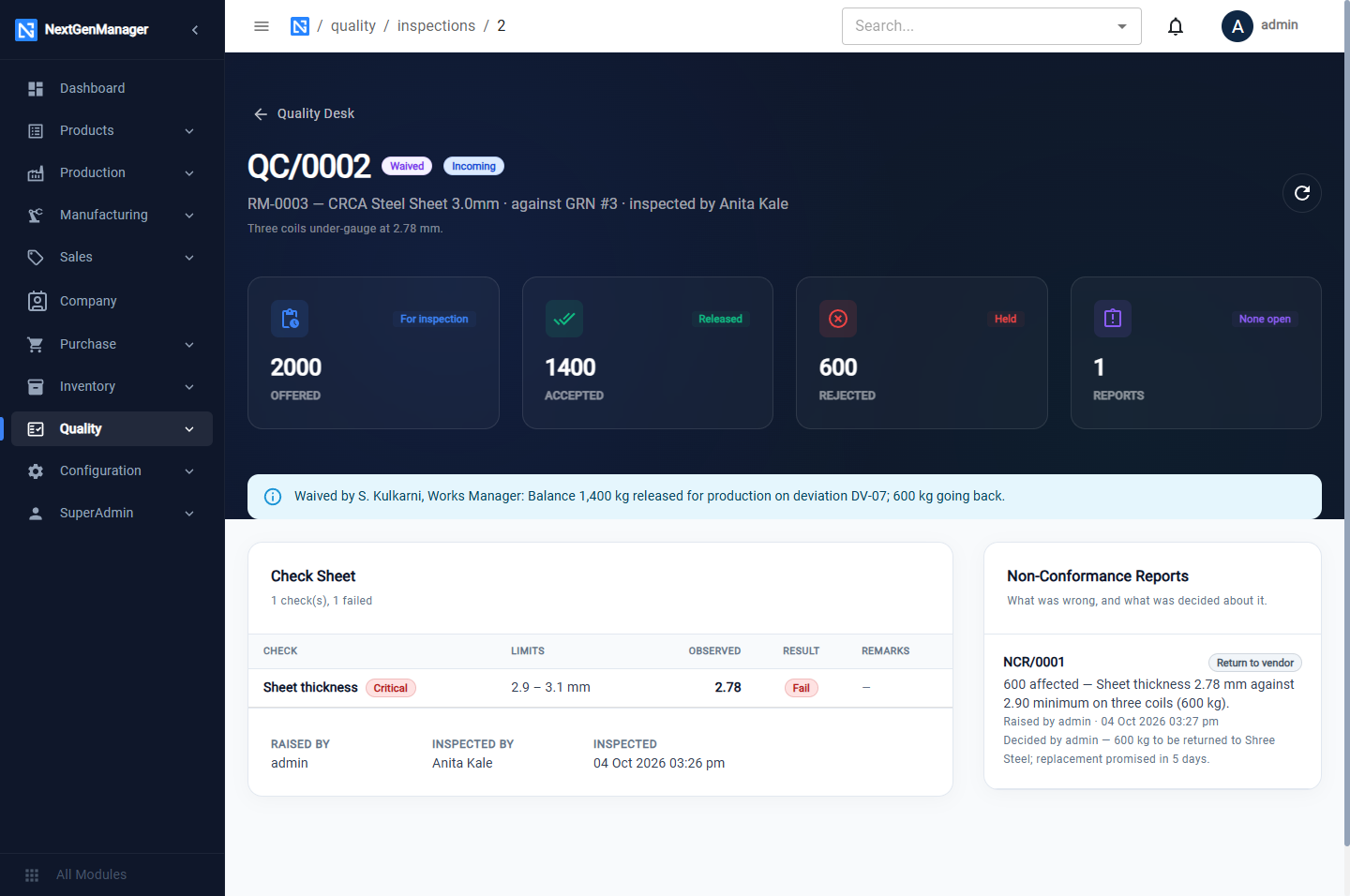Screen dimensions: 1350x896
Task: Open Dashboard in the sidebar
Action: pyautogui.click(x=112, y=88)
